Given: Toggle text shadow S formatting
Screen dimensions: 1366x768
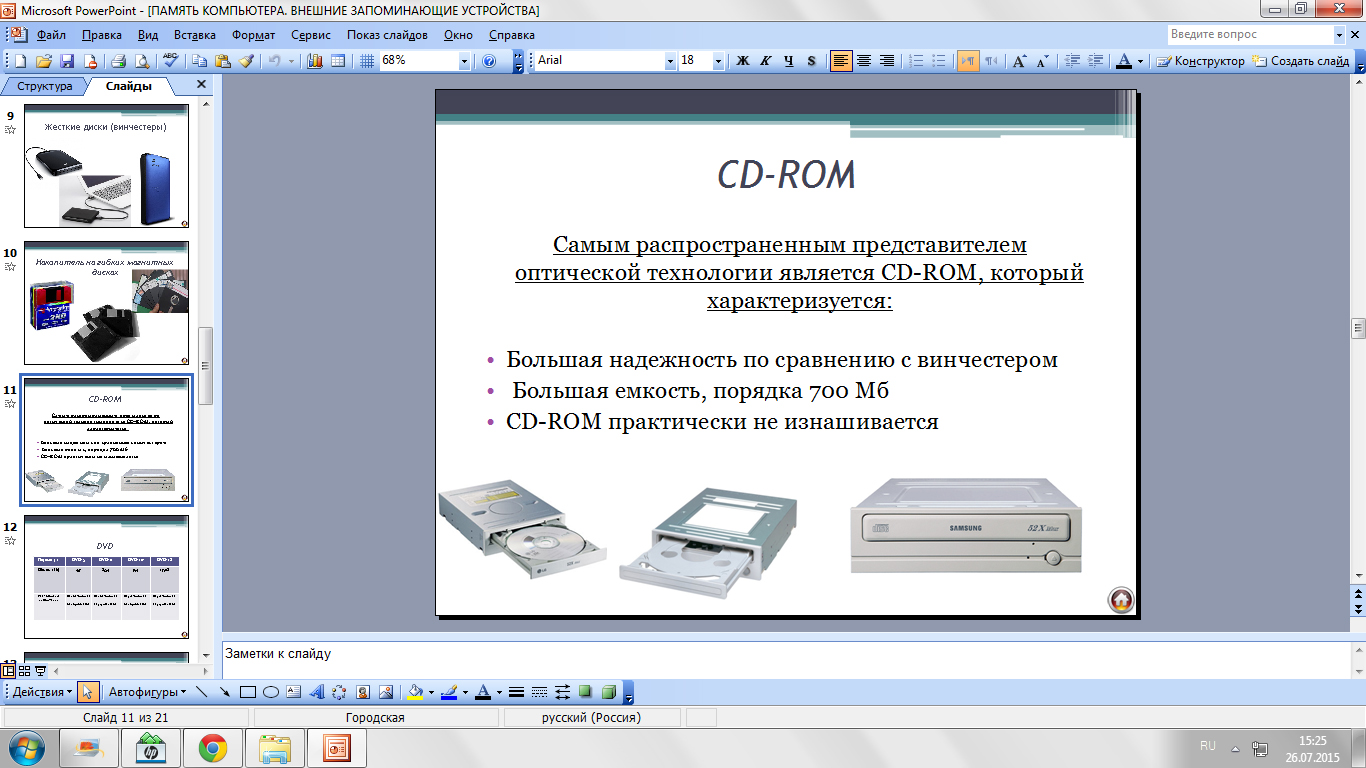Looking at the screenshot, I should 811,61.
